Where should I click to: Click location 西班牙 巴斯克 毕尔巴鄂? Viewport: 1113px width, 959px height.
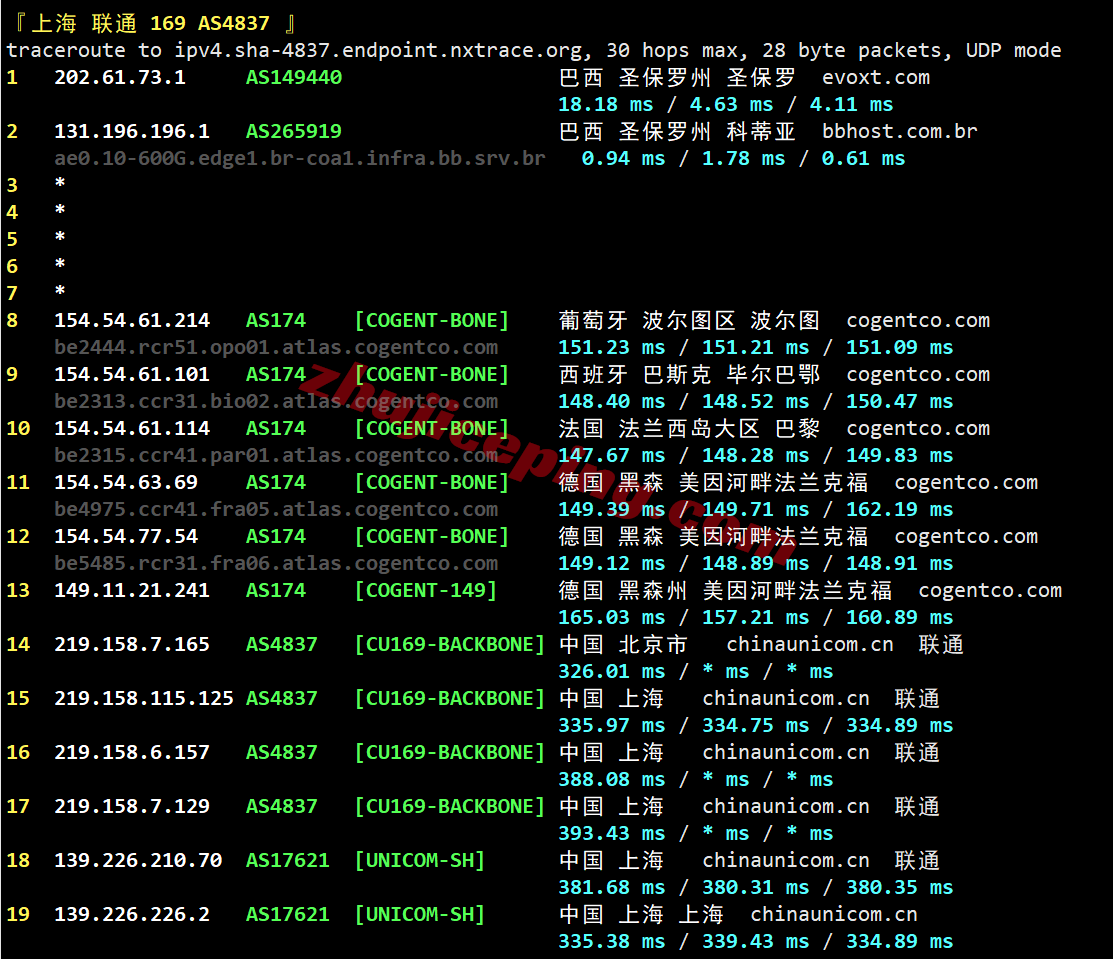[689, 374]
